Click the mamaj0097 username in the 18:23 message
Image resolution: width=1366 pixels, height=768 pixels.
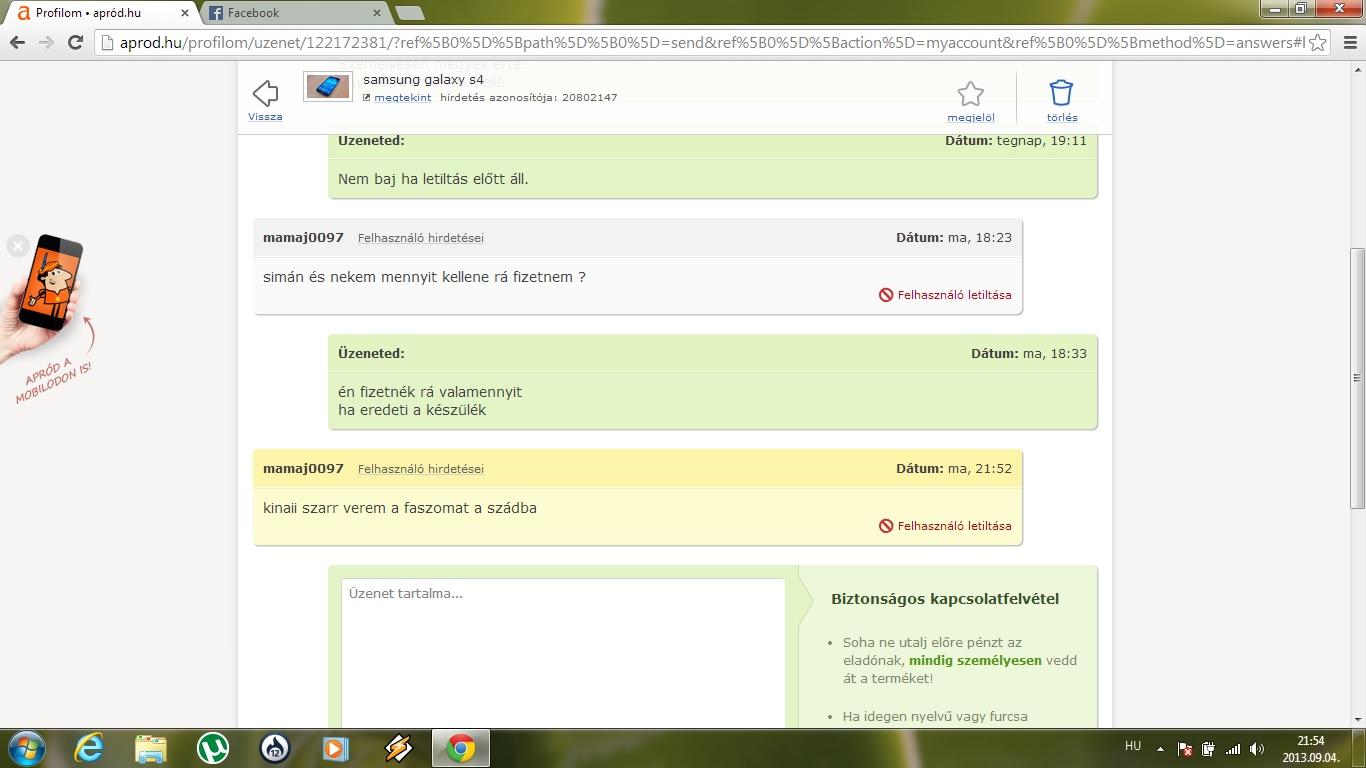[303, 238]
